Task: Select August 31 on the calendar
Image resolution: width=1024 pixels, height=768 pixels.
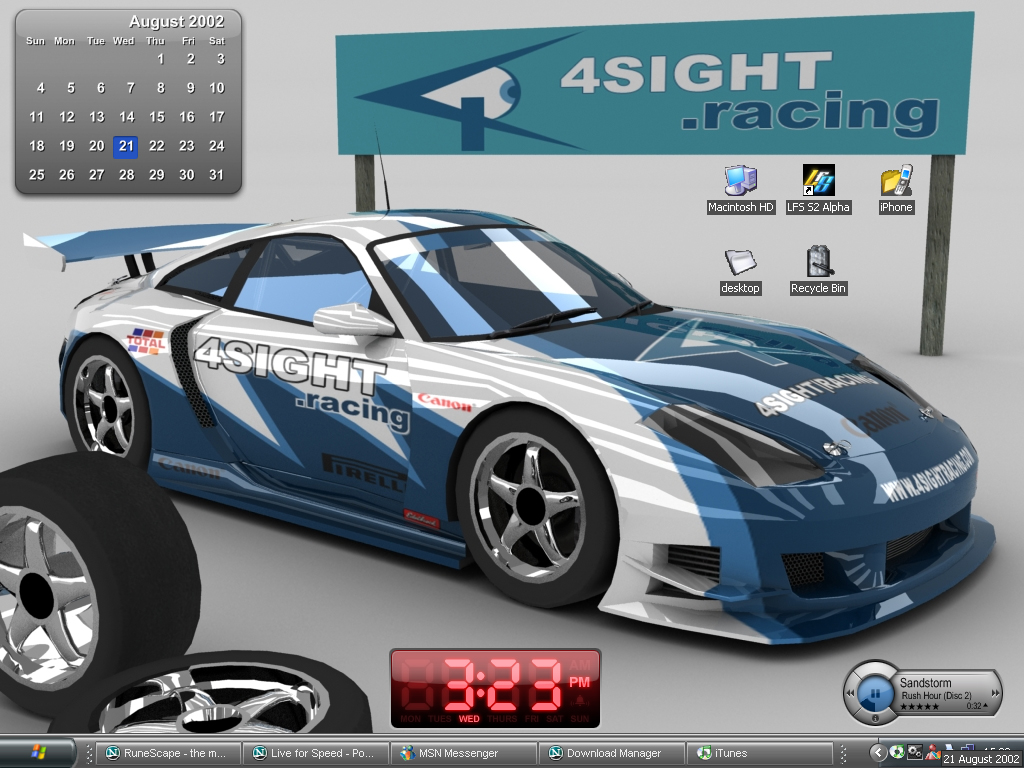Action: click(217, 175)
